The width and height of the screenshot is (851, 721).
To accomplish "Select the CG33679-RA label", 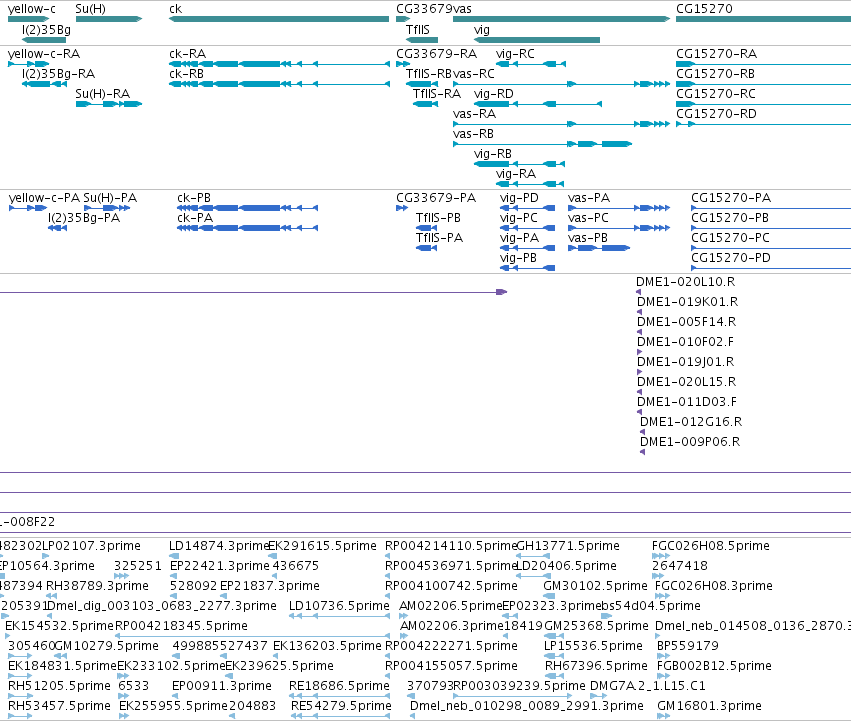I will coord(436,54).
